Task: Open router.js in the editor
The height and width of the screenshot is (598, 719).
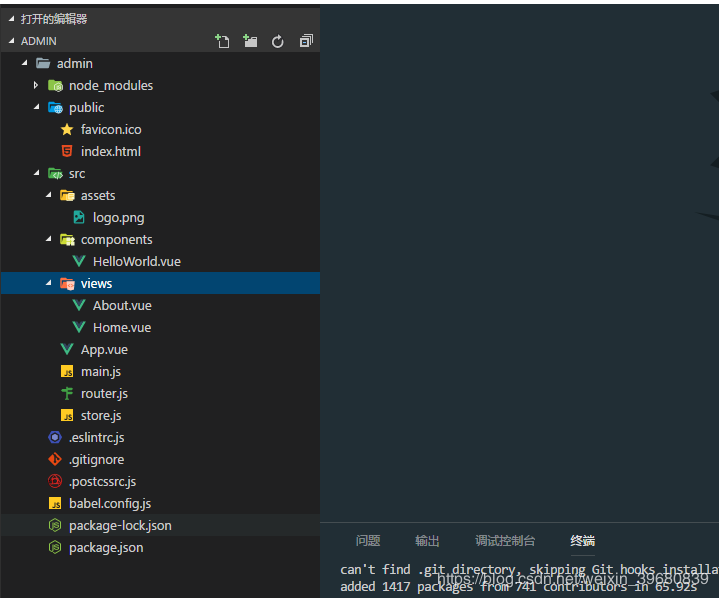Action: point(104,394)
